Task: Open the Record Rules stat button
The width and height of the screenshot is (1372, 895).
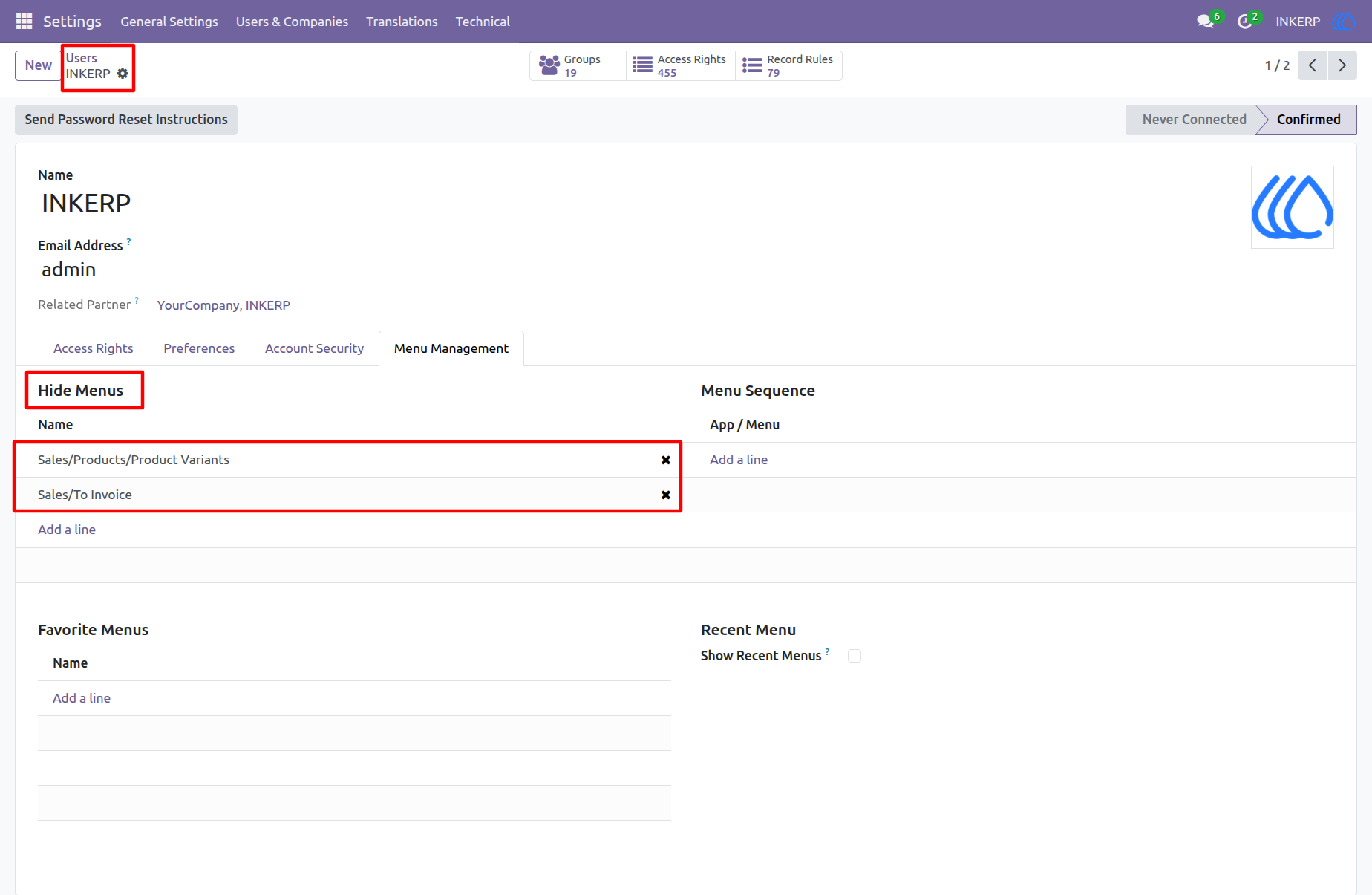Action: pos(788,65)
